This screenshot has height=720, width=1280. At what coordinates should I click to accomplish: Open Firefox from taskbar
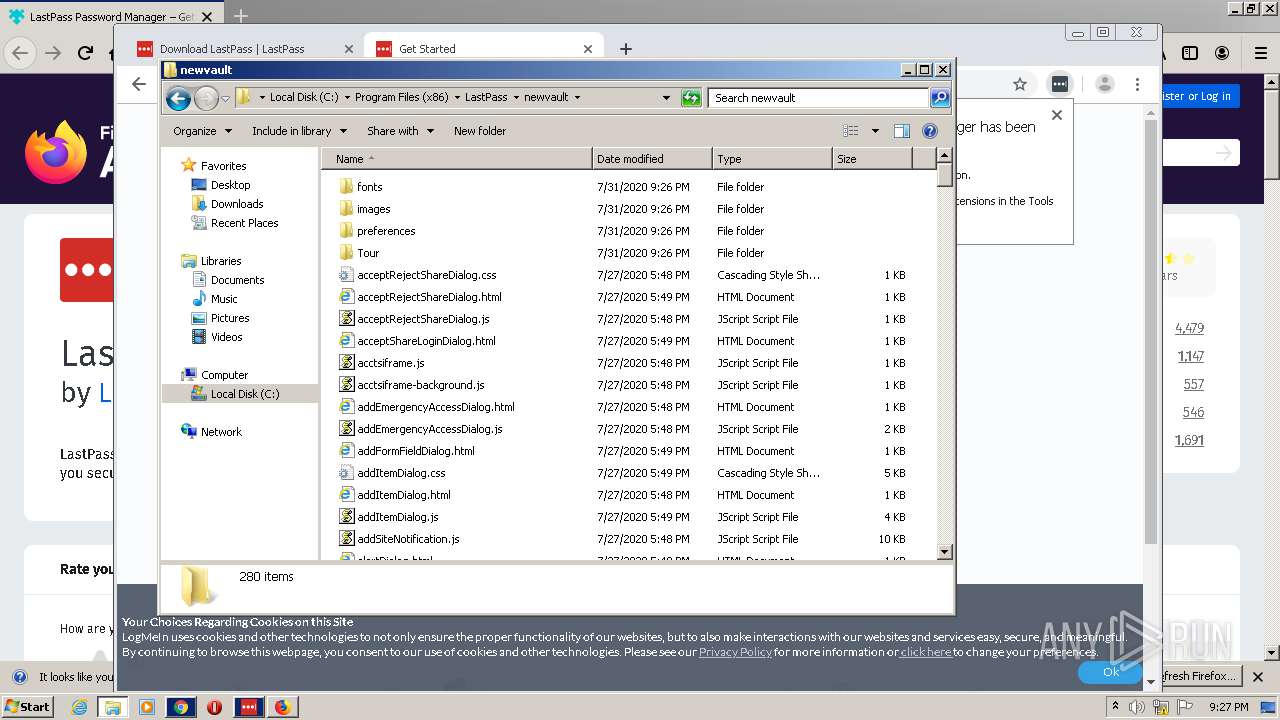(x=283, y=707)
